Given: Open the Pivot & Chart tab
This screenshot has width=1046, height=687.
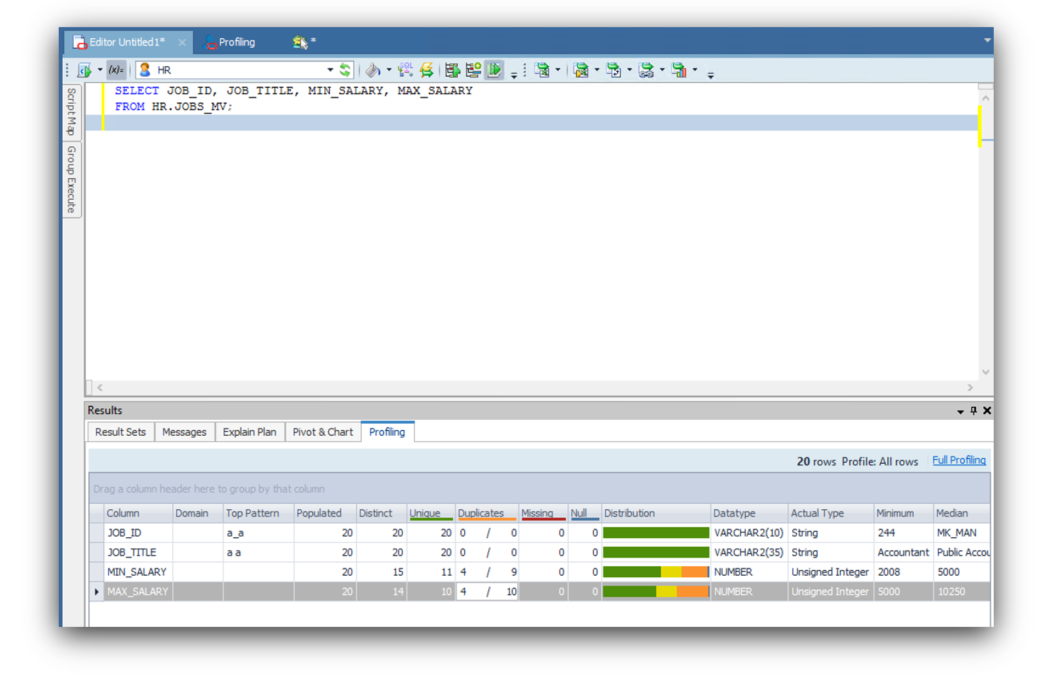Looking at the screenshot, I should 322,432.
